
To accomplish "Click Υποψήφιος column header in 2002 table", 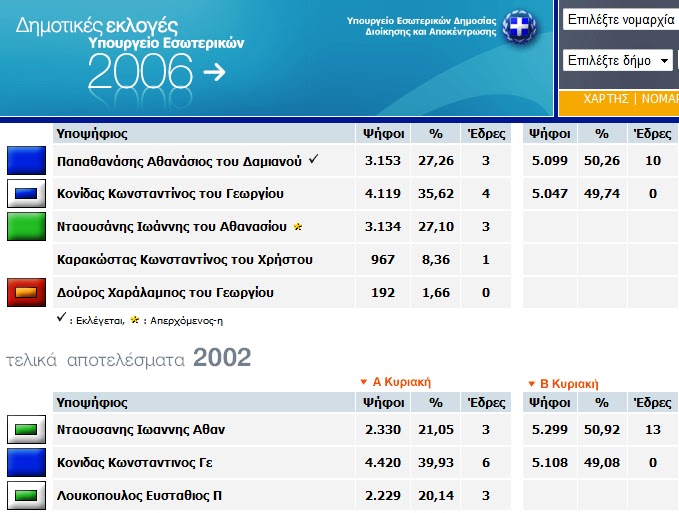I will coord(92,403).
